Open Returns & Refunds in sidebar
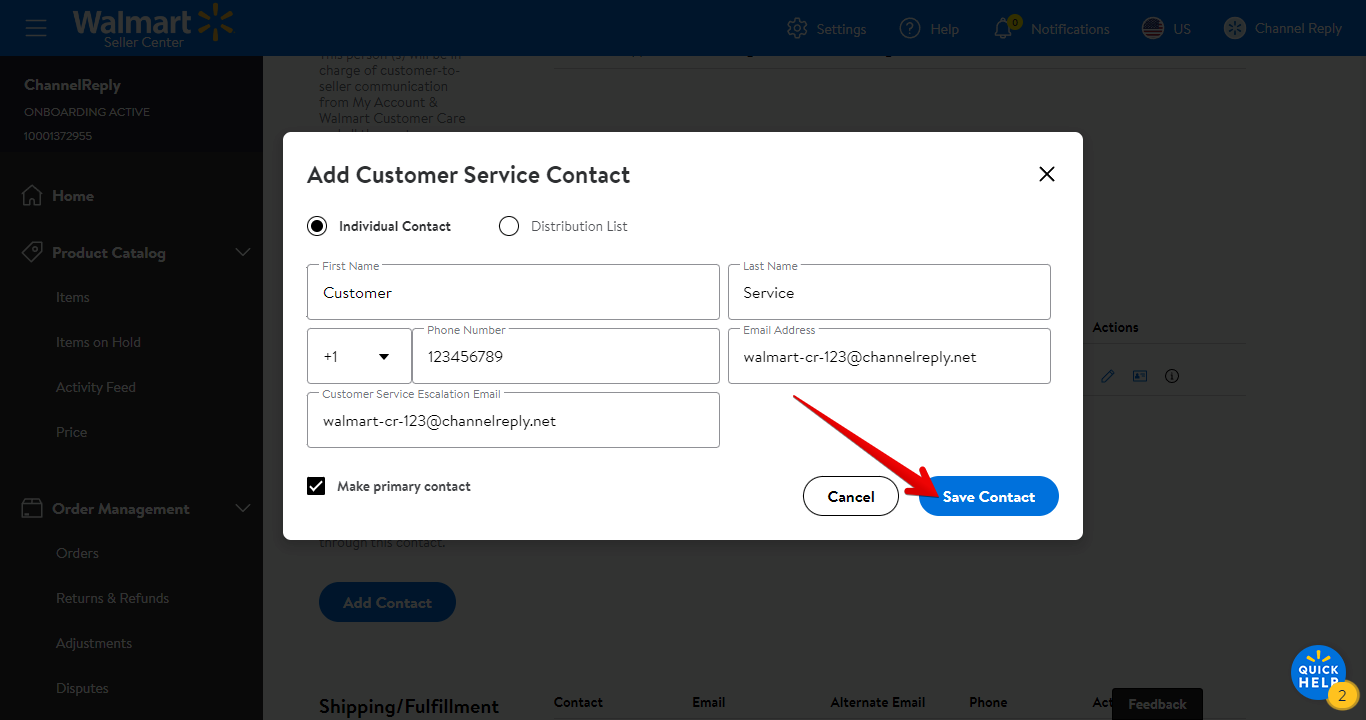Screen dimensions: 1366x720 click(x=113, y=598)
